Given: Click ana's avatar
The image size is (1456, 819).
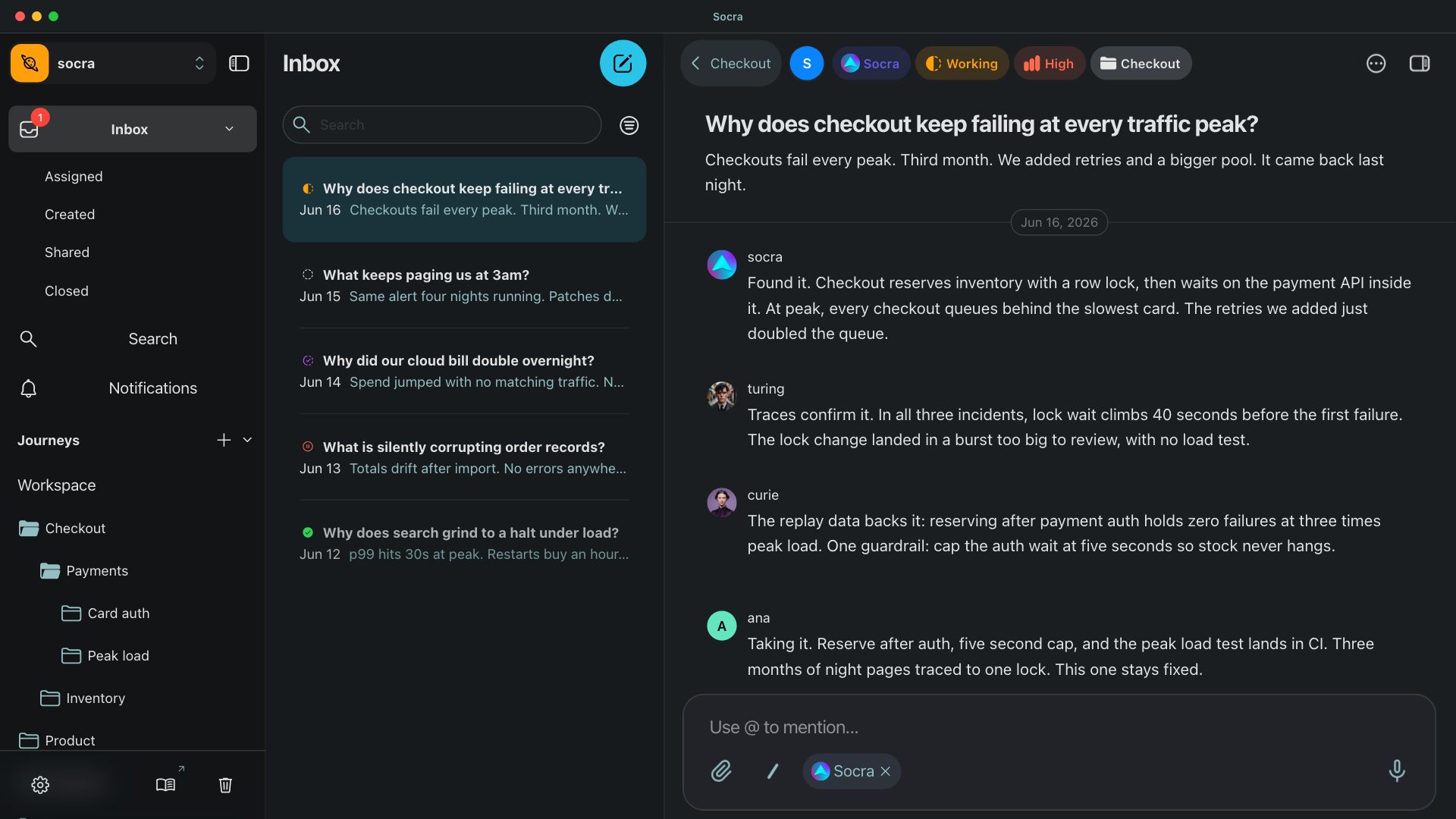Looking at the screenshot, I should (x=721, y=626).
